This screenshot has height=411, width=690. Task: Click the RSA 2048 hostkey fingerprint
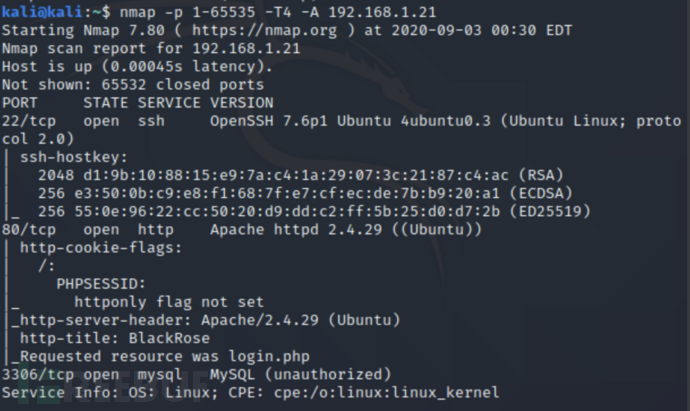(x=301, y=175)
